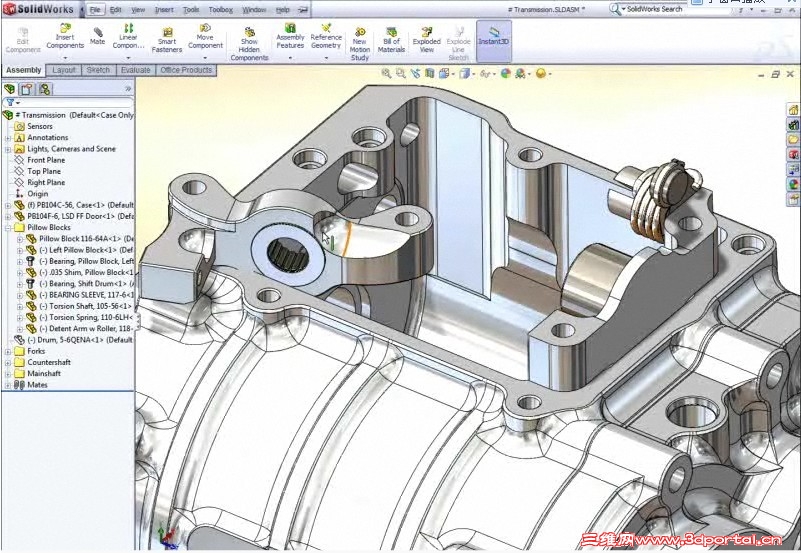
Task: Switch to FeatureManager design tree tab icon
Action: [x=10, y=89]
